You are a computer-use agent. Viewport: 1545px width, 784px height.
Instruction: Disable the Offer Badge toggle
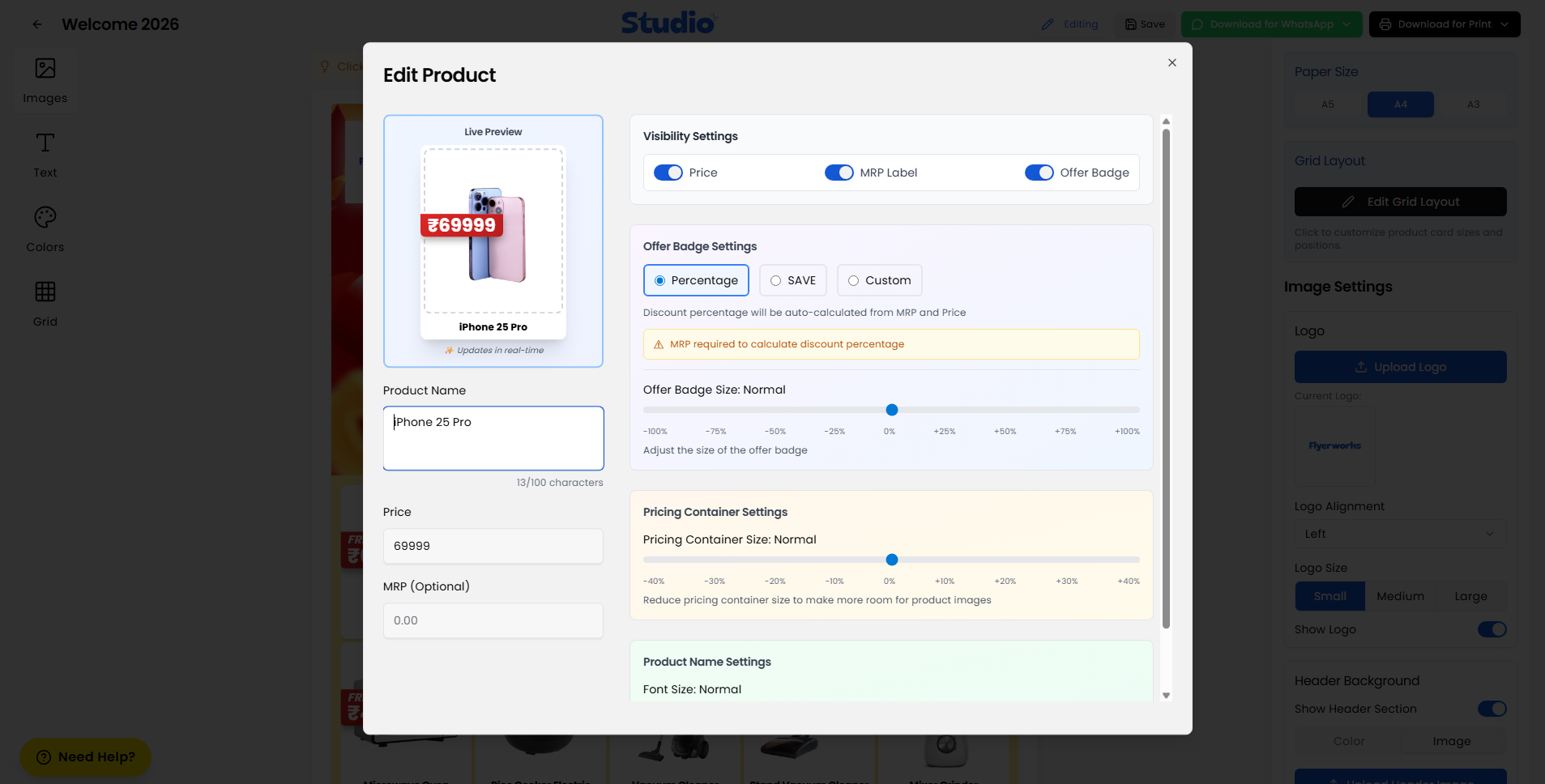pos(1039,173)
